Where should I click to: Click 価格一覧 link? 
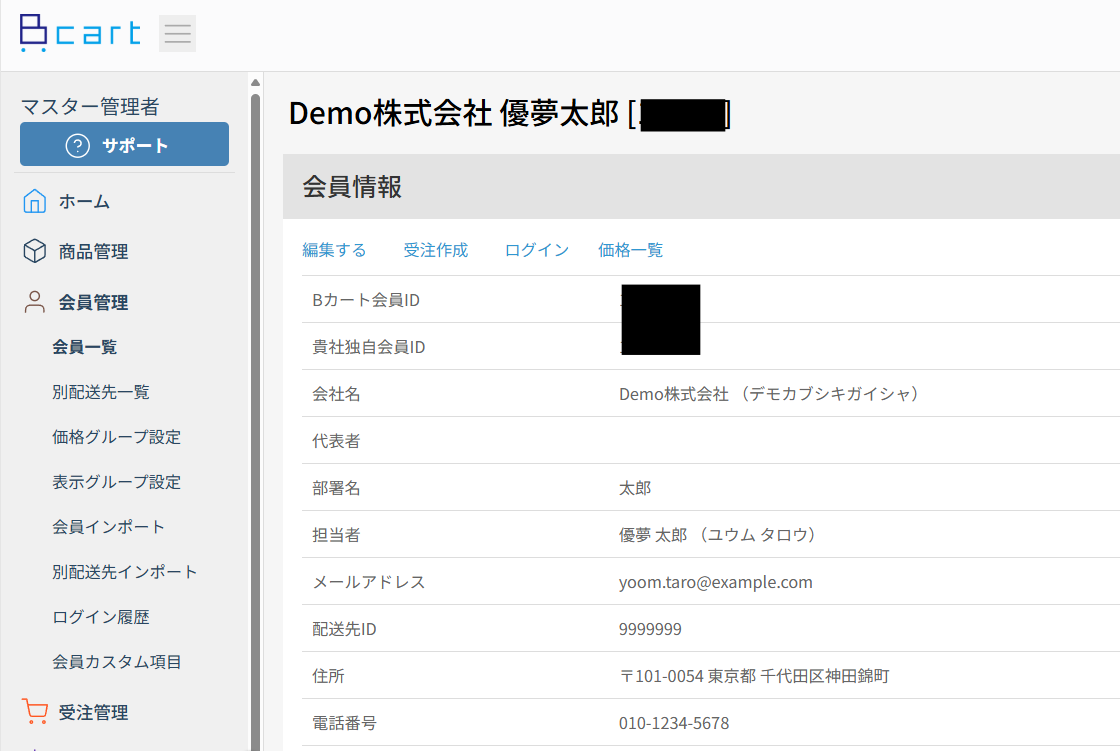(631, 250)
